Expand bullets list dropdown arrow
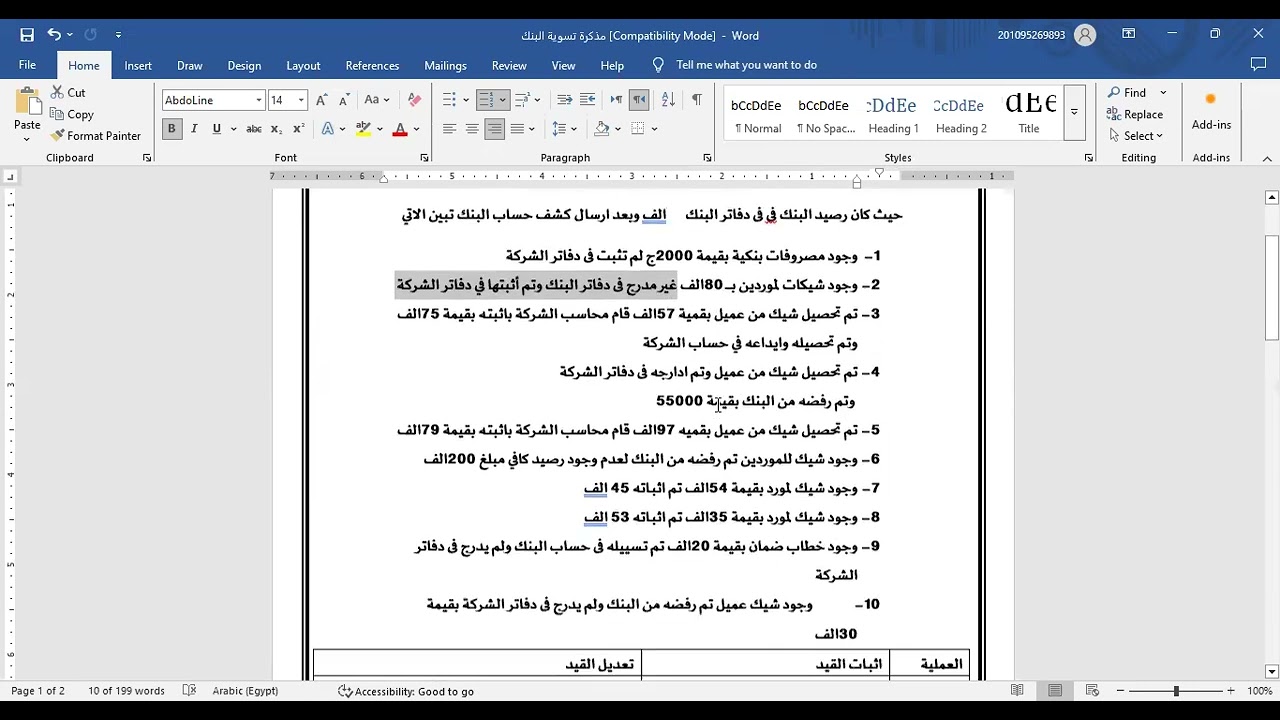 tap(465, 100)
